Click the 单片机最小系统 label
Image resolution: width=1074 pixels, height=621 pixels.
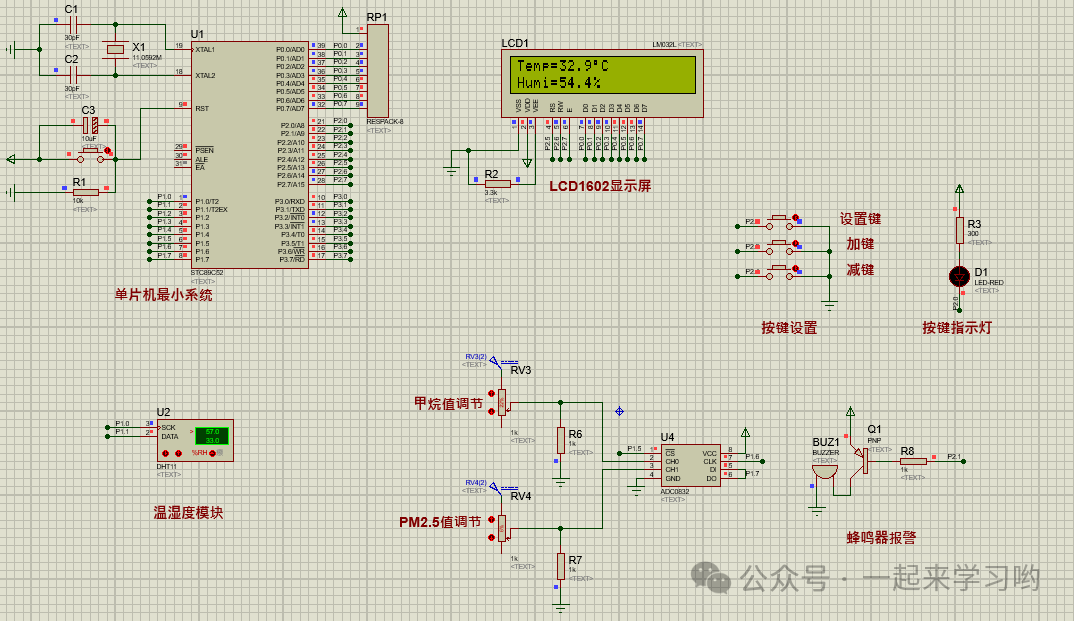pos(163,295)
